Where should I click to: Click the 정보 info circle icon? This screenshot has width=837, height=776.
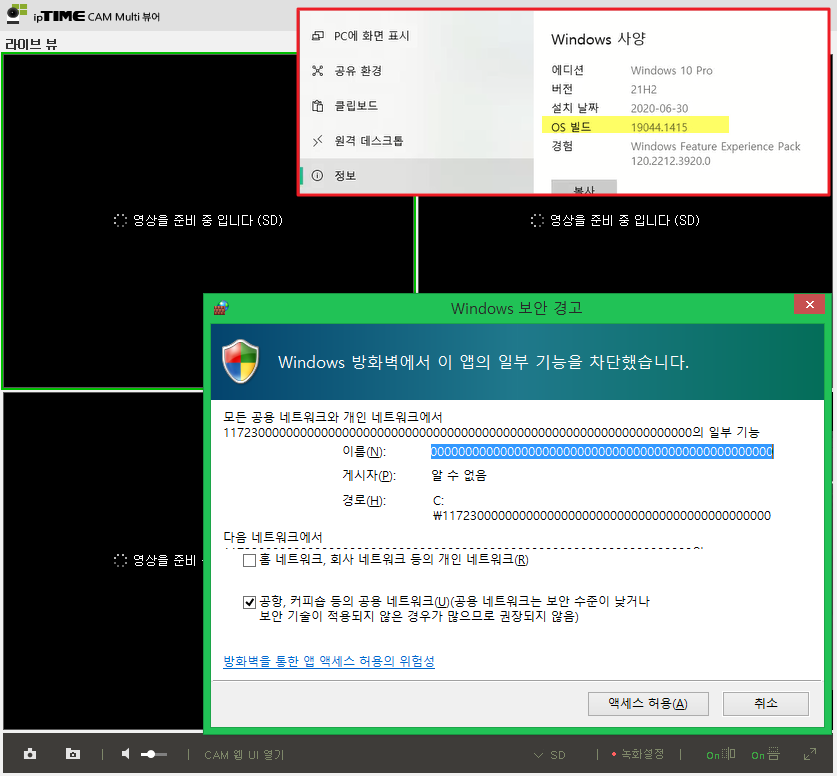tap(317, 175)
